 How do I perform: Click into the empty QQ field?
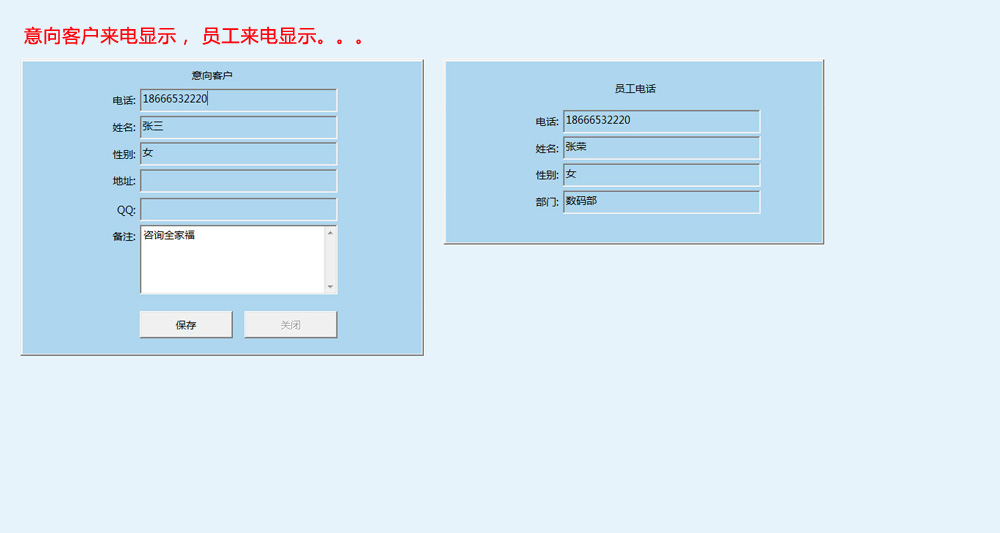click(x=238, y=210)
